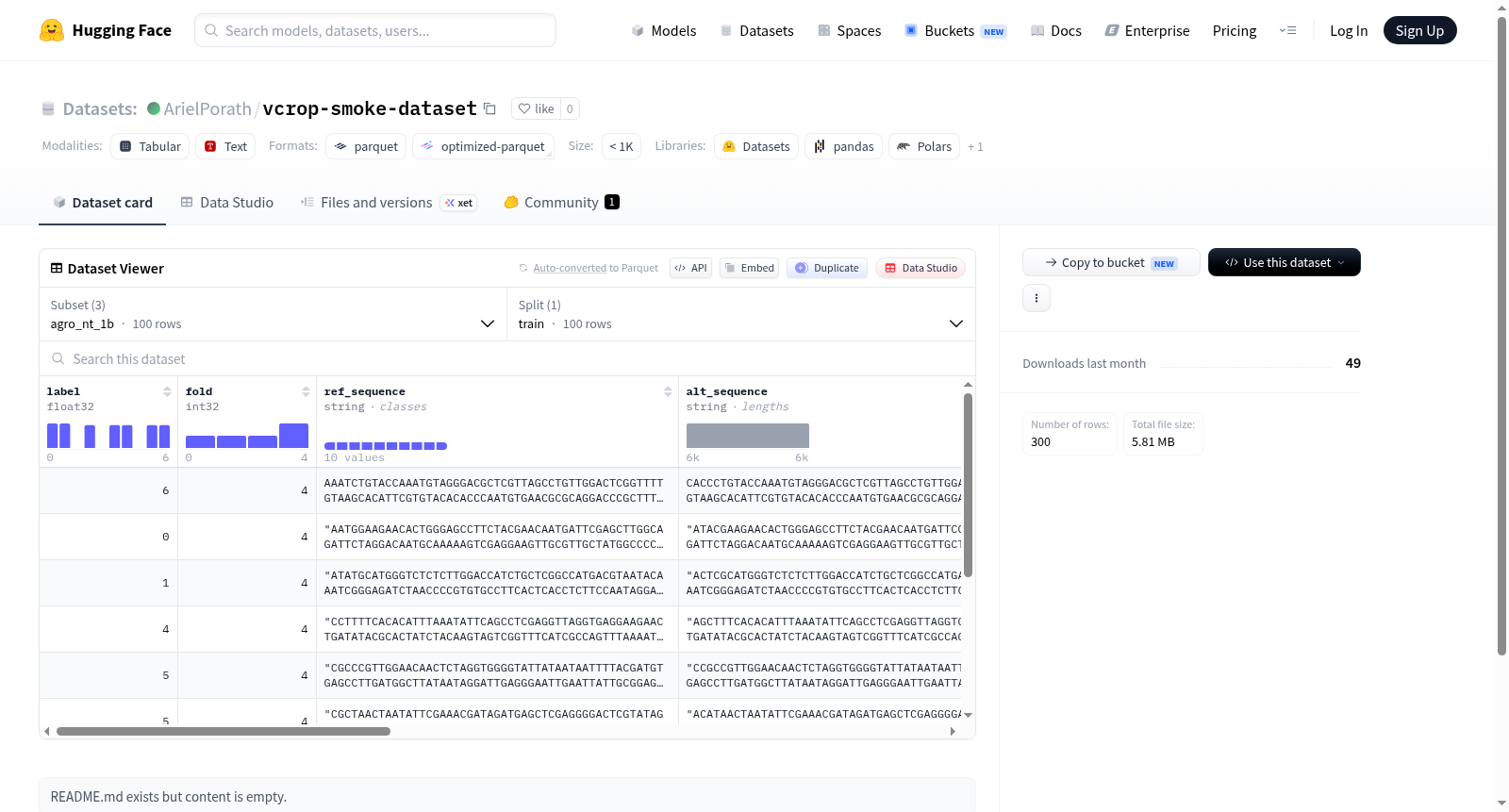Click the label column histogram
The width and height of the screenshot is (1509, 812).
(x=108, y=436)
